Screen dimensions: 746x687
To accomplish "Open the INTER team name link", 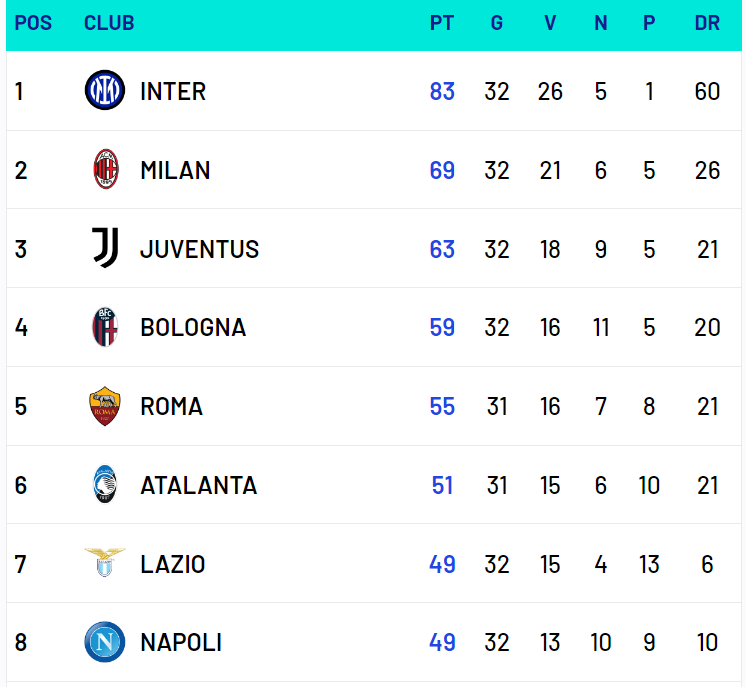I will (173, 91).
